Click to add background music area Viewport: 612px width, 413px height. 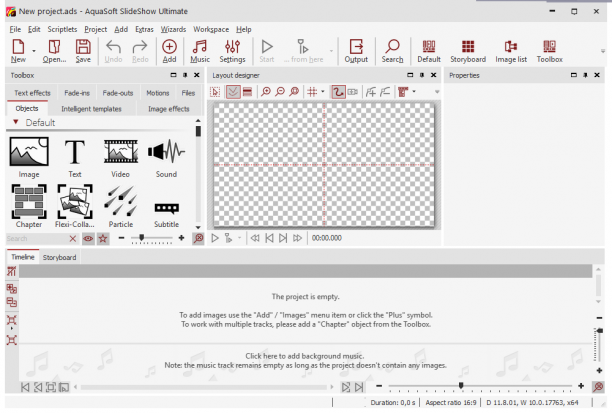pyautogui.click(x=305, y=361)
